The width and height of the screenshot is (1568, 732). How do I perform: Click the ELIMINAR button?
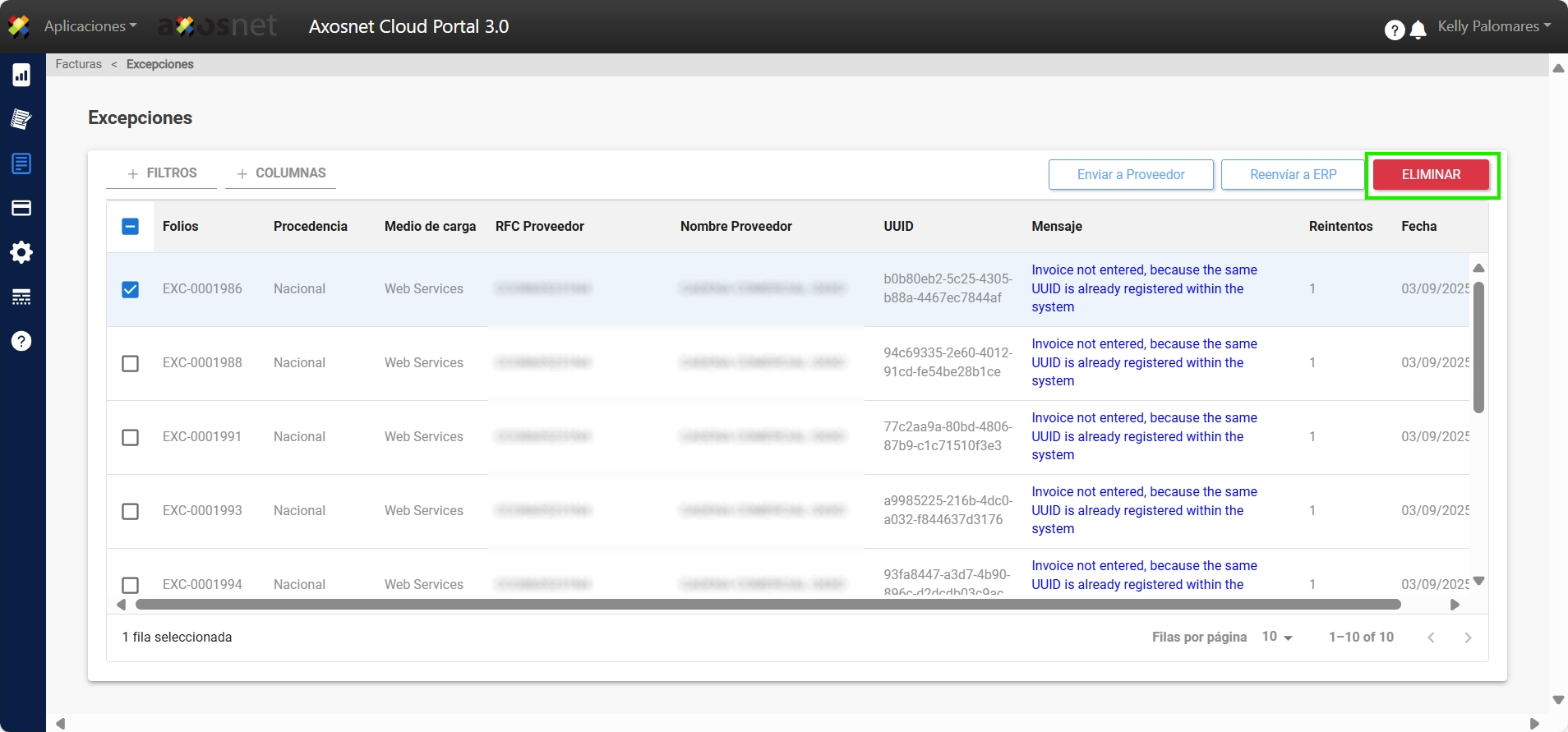(x=1431, y=175)
